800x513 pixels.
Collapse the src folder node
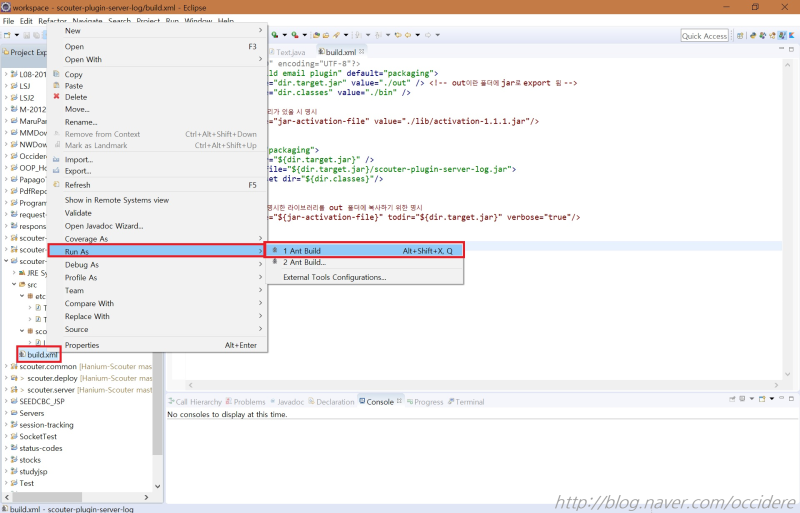[x=14, y=284]
